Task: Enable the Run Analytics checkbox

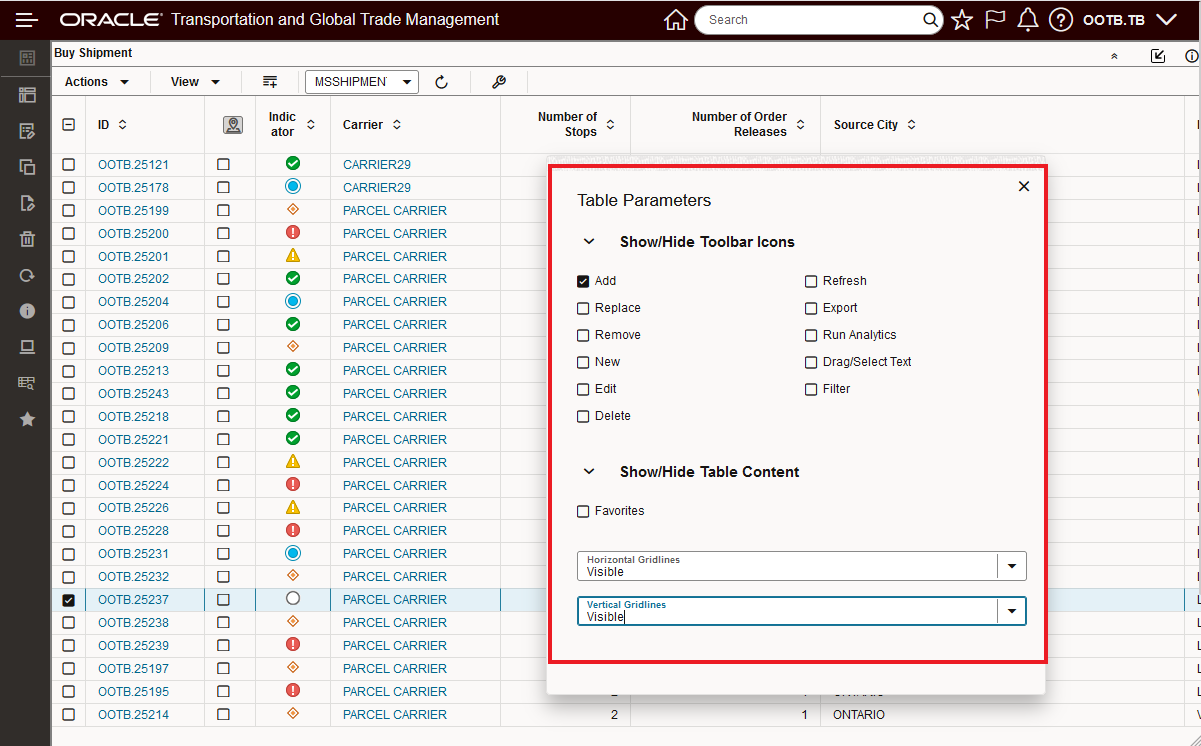Action: point(811,335)
